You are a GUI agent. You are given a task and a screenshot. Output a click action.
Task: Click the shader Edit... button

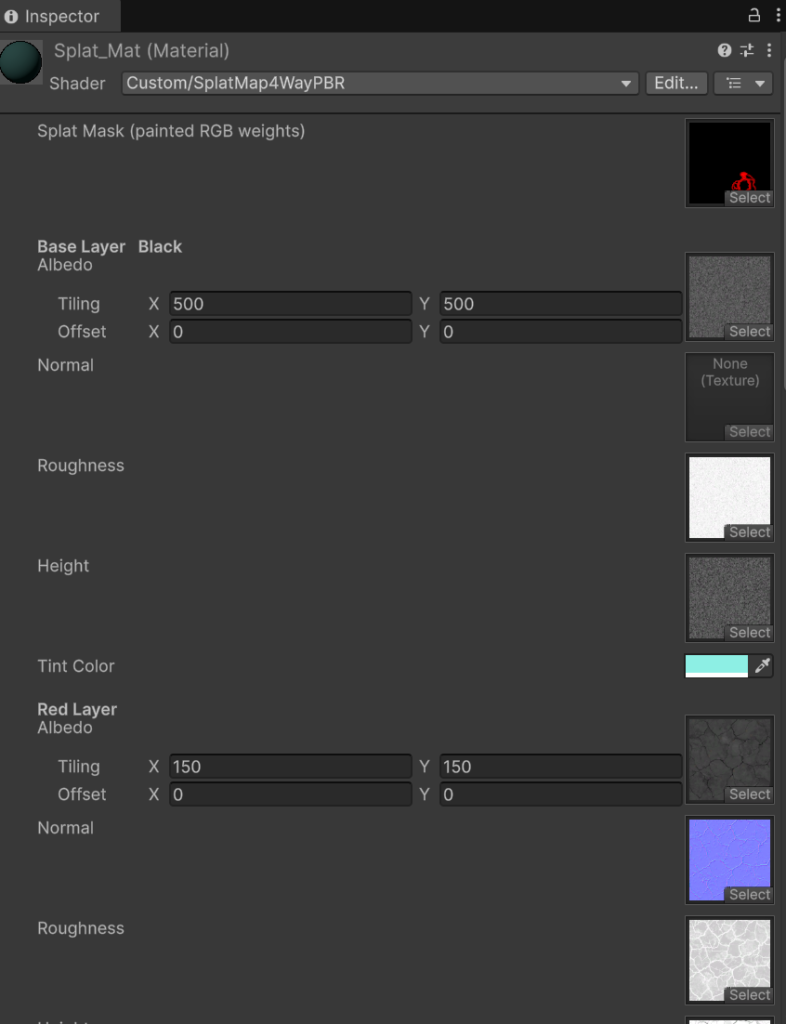676,83
